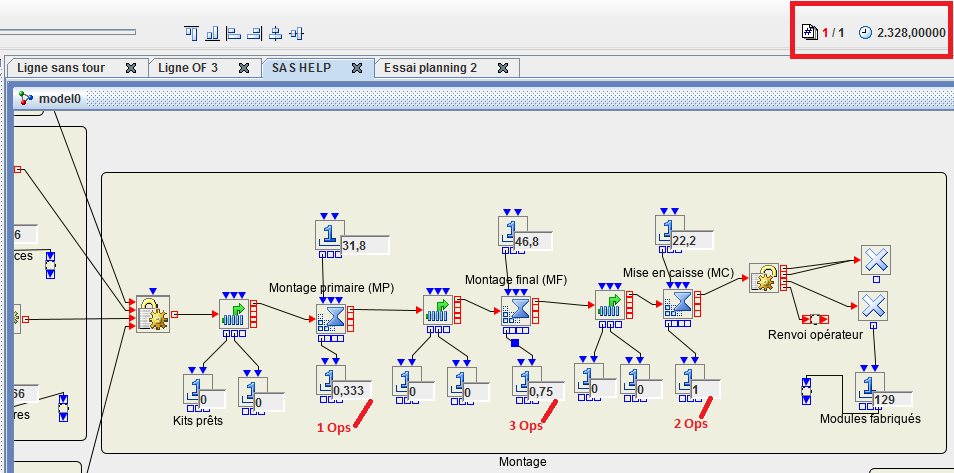Click the Modules fabriqués label
Screen dimensions: 954x473
pos(870,419)
